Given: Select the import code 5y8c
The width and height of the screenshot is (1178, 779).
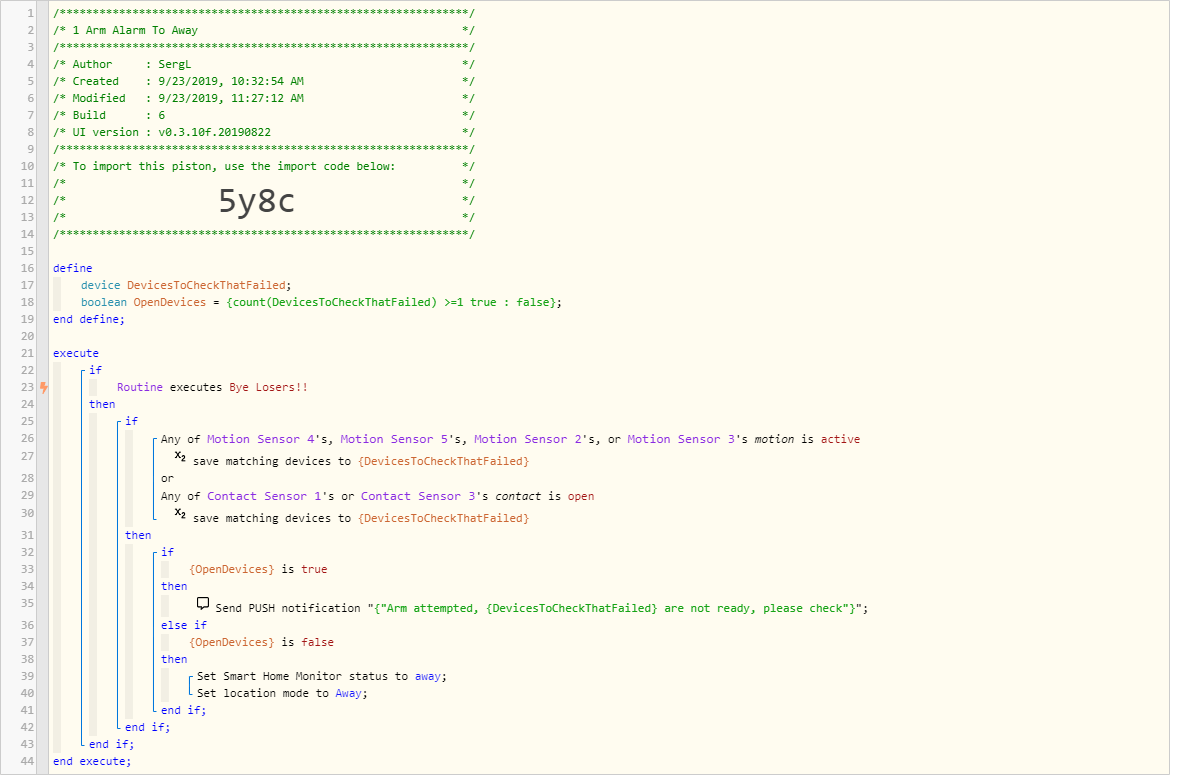Looking at the screenshot, I should click(x=256, y=201).
